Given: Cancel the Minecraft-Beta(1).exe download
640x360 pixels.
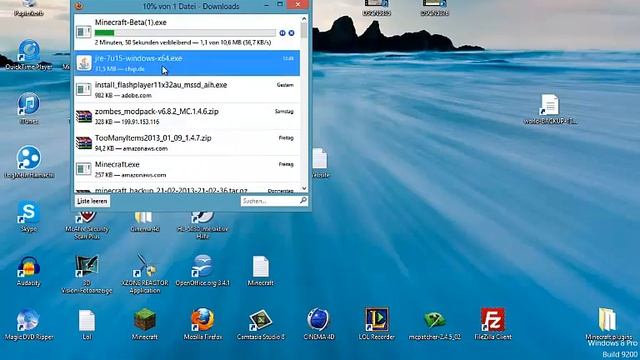Looking at the screenshot, I should tap(291, 33).
